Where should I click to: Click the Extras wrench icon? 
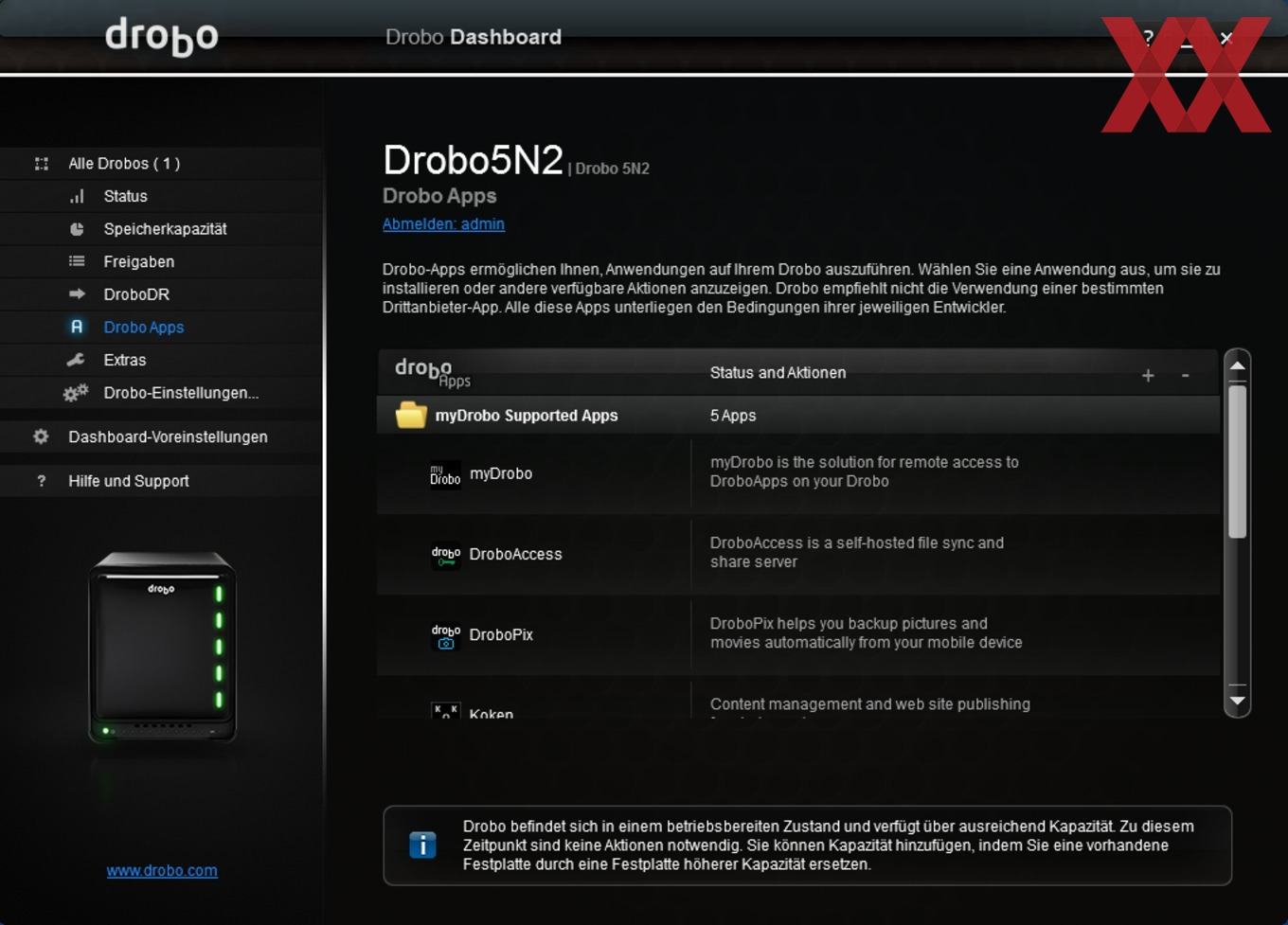pyautogui.click(x=76, y=360)
